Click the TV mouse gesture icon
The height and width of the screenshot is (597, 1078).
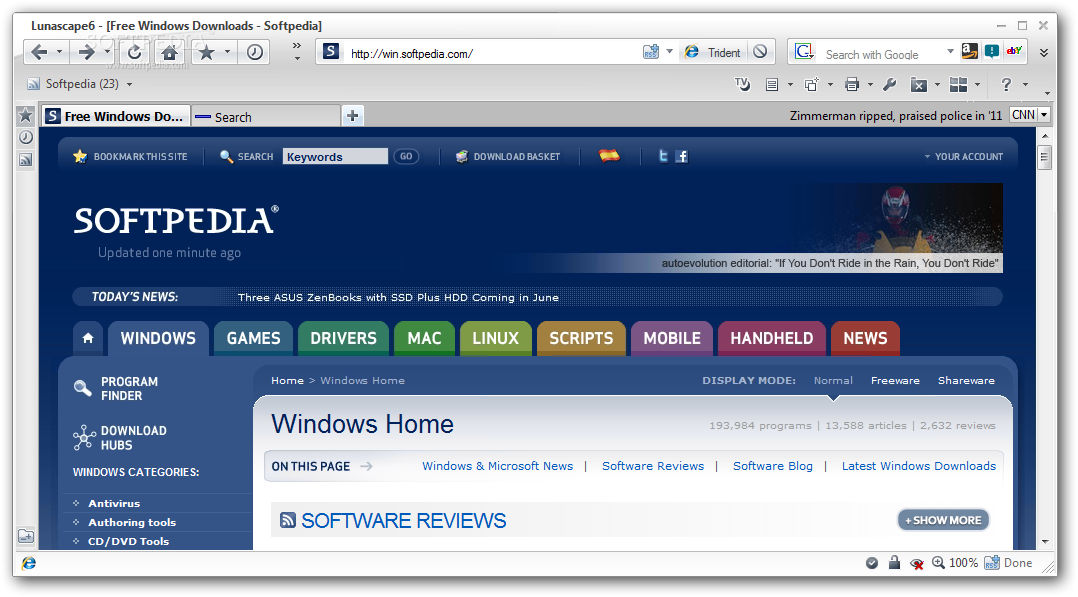[x=742, y=85]
